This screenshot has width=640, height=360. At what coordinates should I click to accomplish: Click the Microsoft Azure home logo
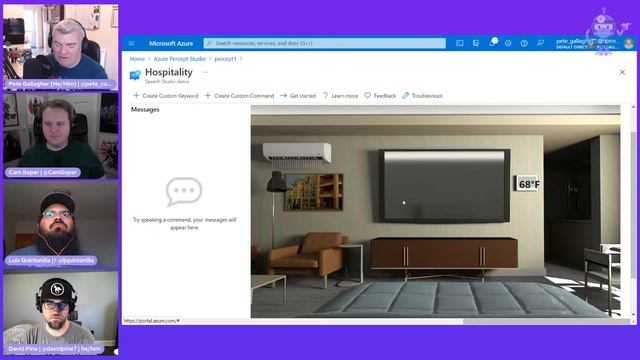(x=171, y=43)
